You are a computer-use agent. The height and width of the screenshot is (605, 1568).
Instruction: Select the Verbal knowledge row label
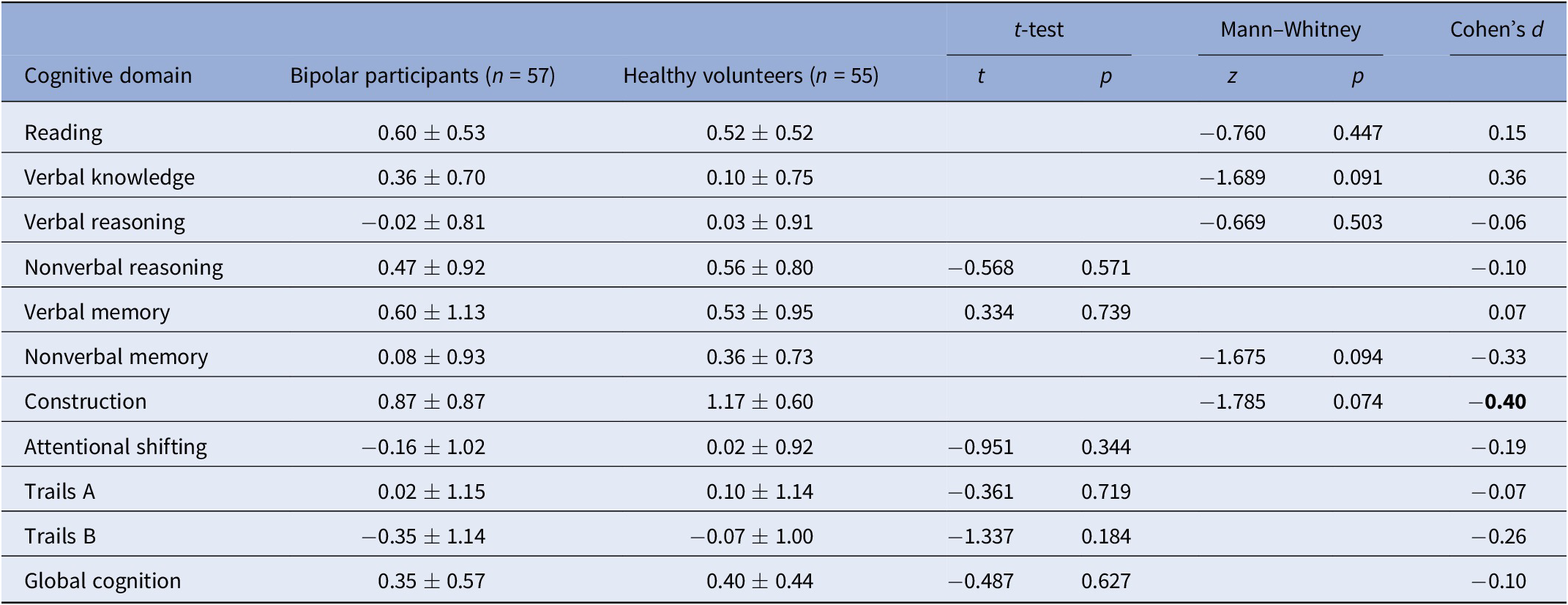109,177
